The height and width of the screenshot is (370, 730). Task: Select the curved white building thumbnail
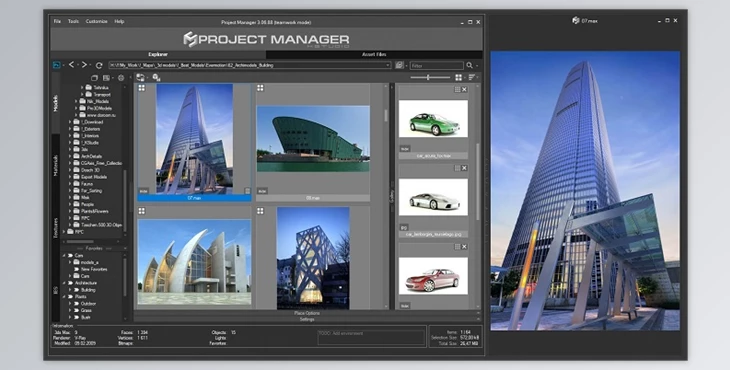coord(194,262)
